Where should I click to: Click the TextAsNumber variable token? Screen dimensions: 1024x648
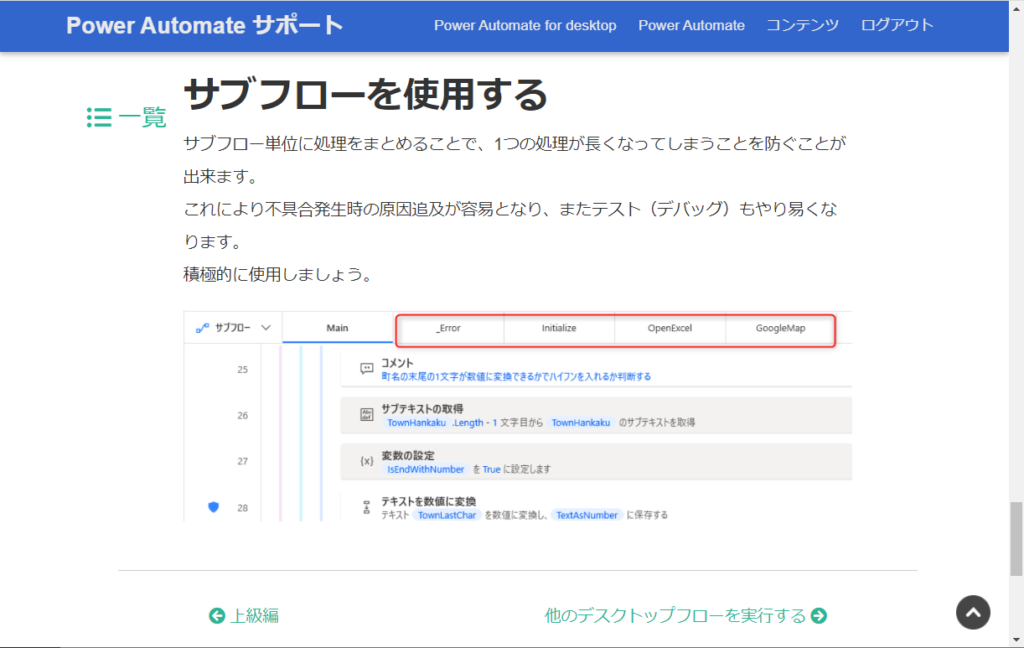(587, 515)
